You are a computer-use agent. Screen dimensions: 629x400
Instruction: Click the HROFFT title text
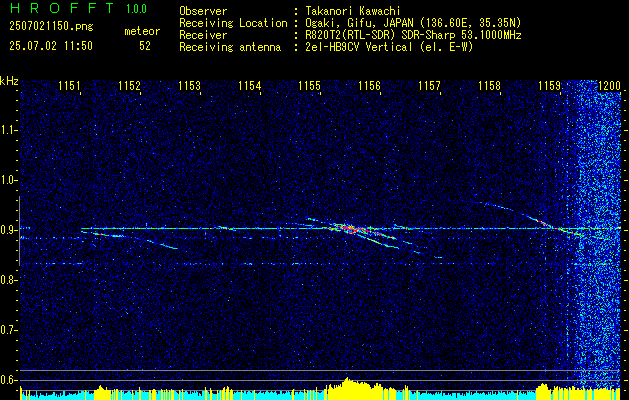tap(62, 8)
